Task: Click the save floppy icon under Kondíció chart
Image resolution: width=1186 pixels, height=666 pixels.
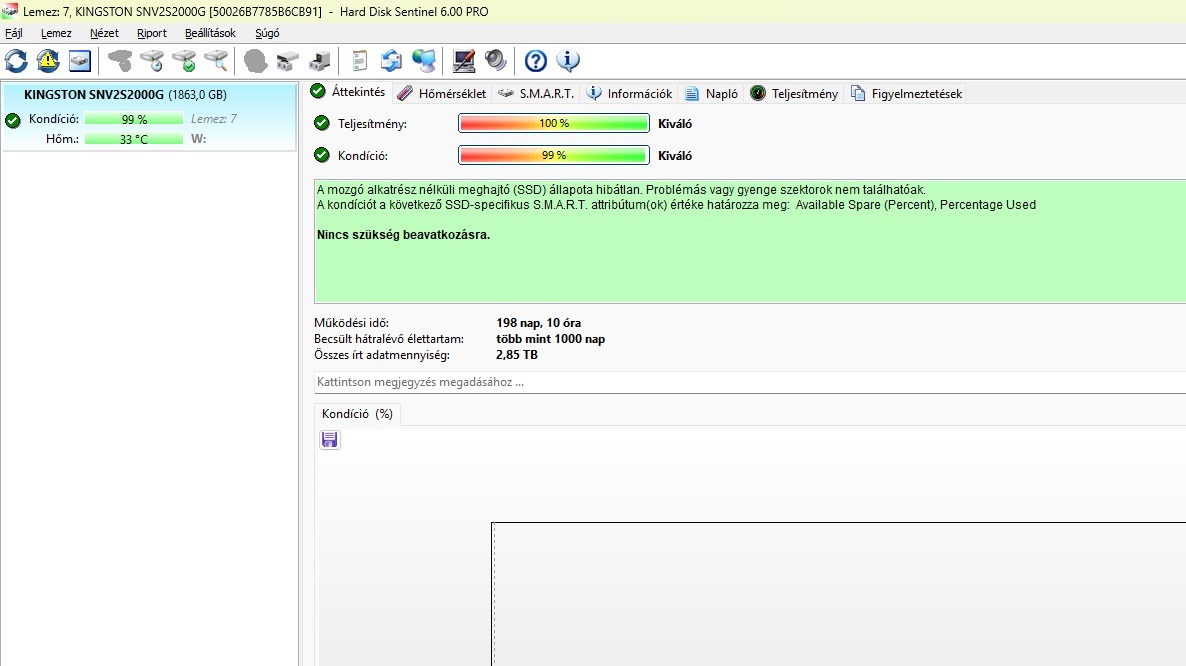Action: click(x=330, y=440)
